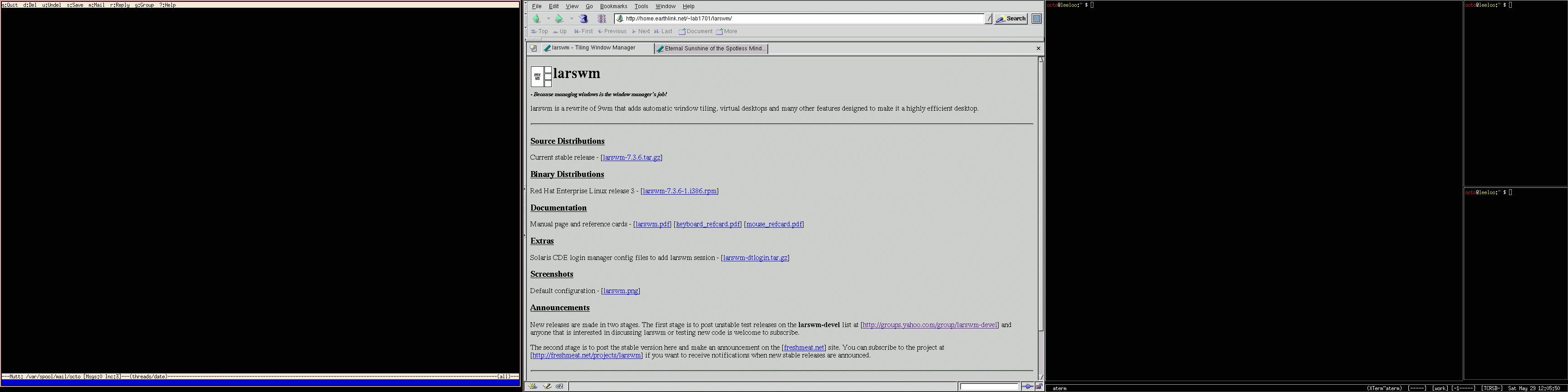Click the Top site-navigation button

pyautogui.click(x=539, y=32)
